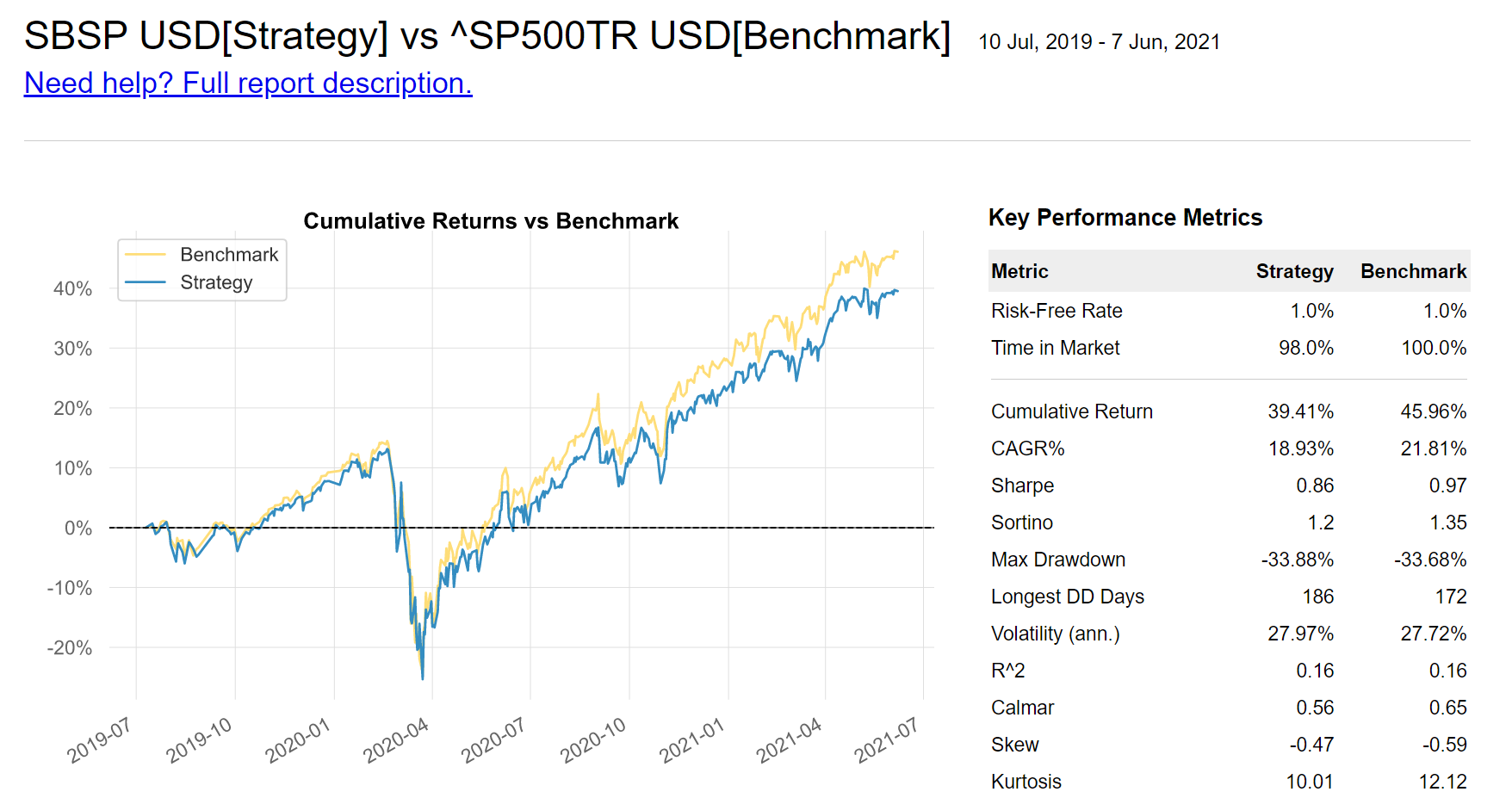Viewport: 1512px width, 798px height.
Task: Click the Sortino strategy value '1.2'
Action: 1321,523
